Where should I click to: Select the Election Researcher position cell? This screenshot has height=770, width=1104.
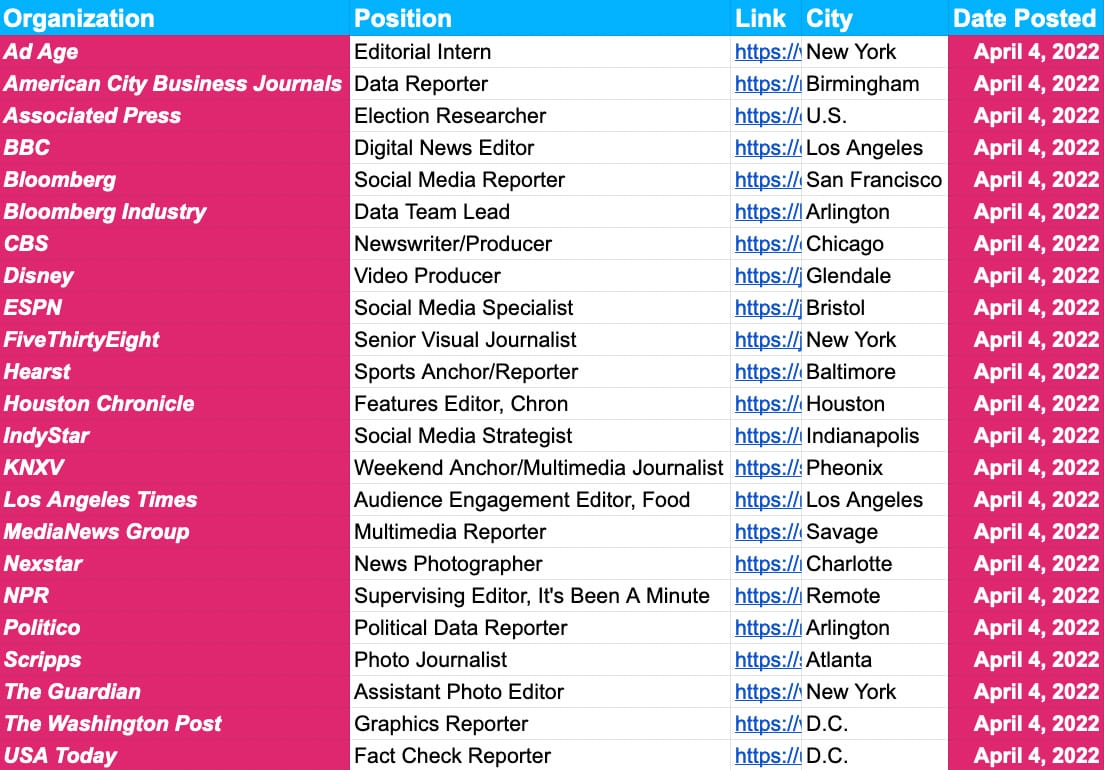[450, 116]
